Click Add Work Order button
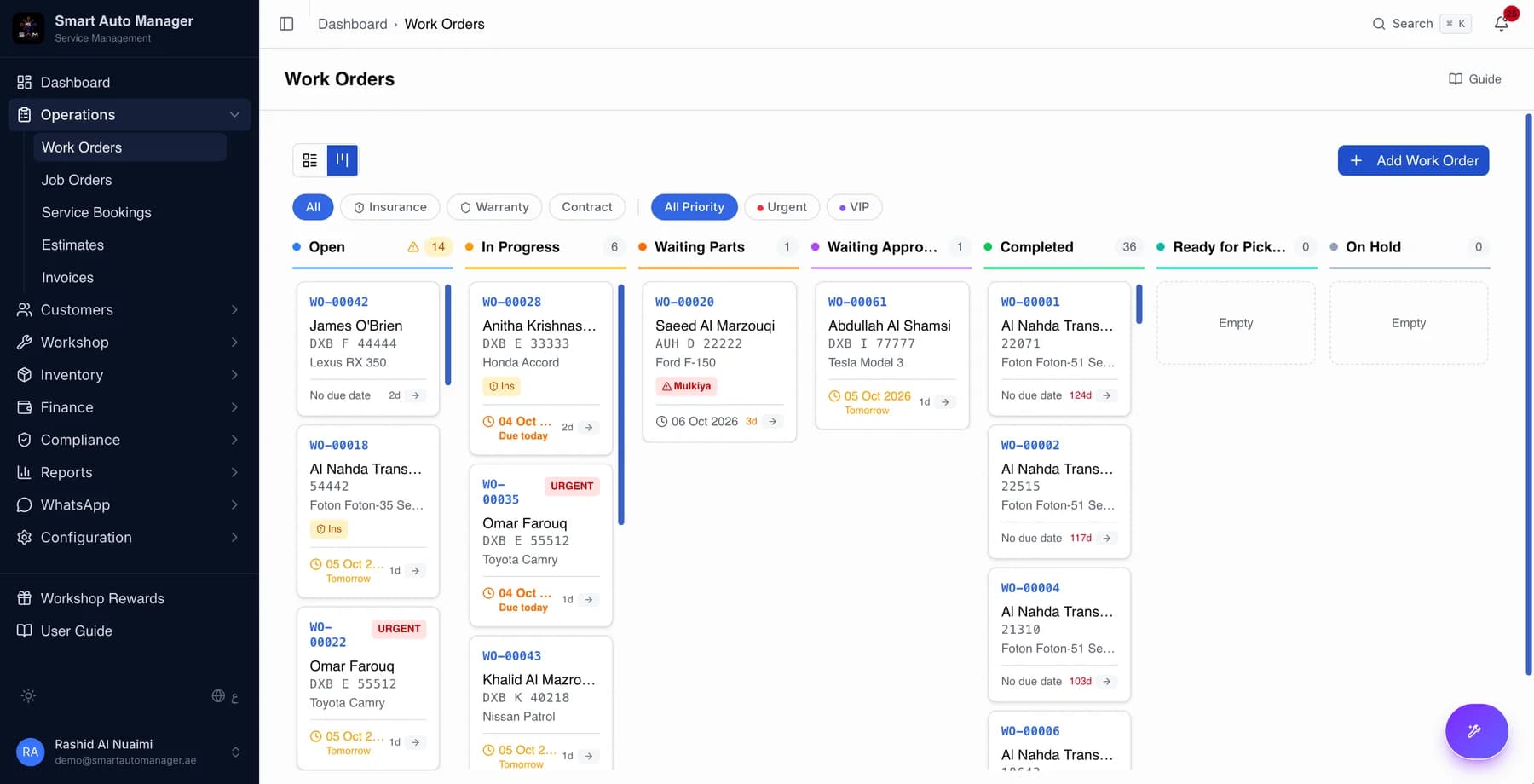The height and width of the screenshot is (784, 1534). click(1413, 160)
